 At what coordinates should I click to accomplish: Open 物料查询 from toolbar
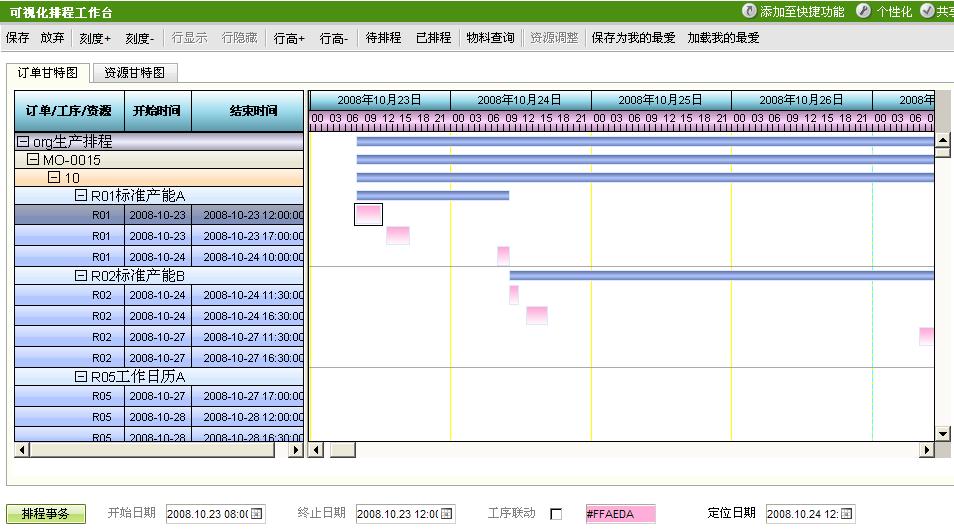[490, 38]
